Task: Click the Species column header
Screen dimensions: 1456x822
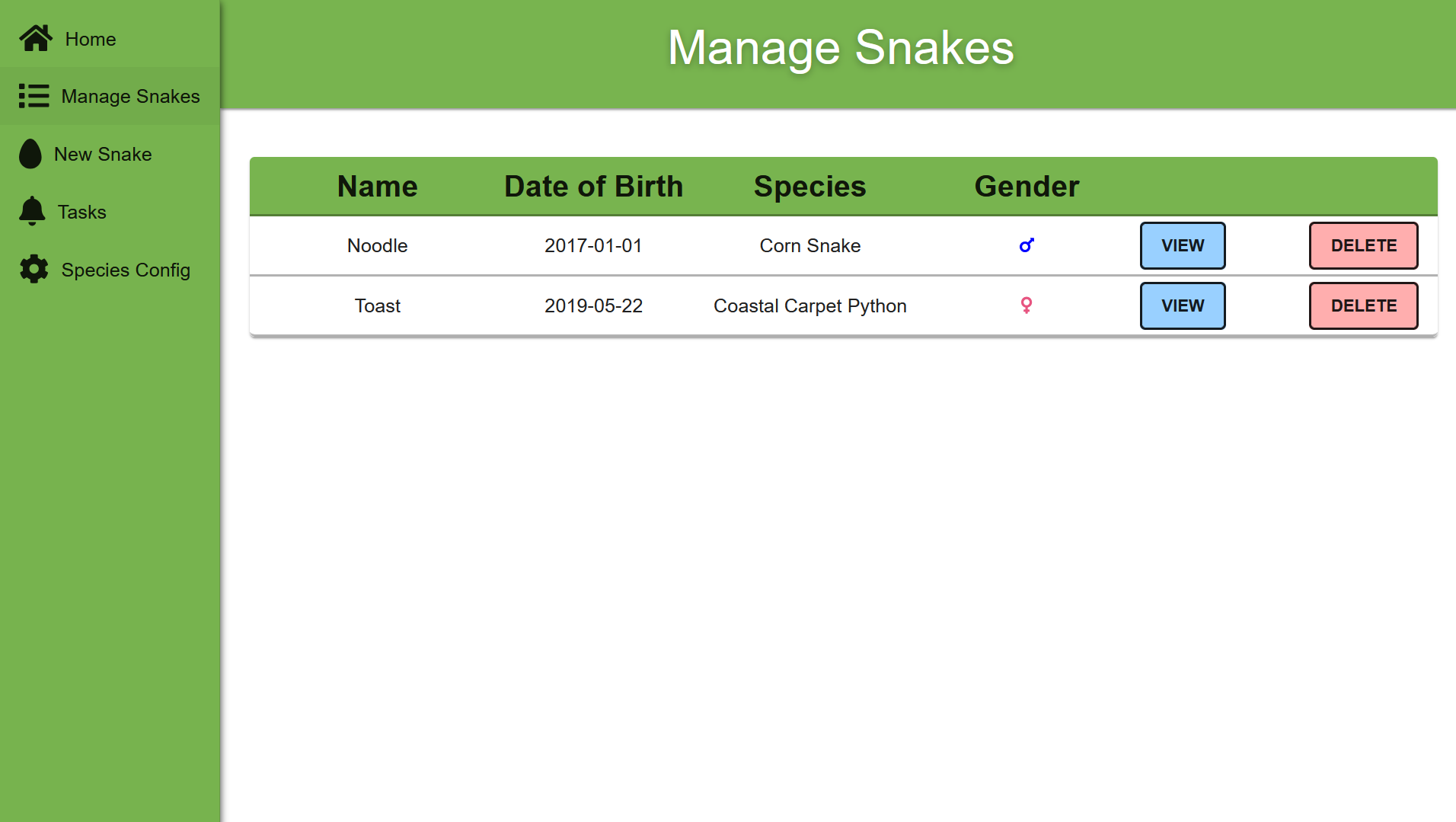Action: tap(810, 187)
